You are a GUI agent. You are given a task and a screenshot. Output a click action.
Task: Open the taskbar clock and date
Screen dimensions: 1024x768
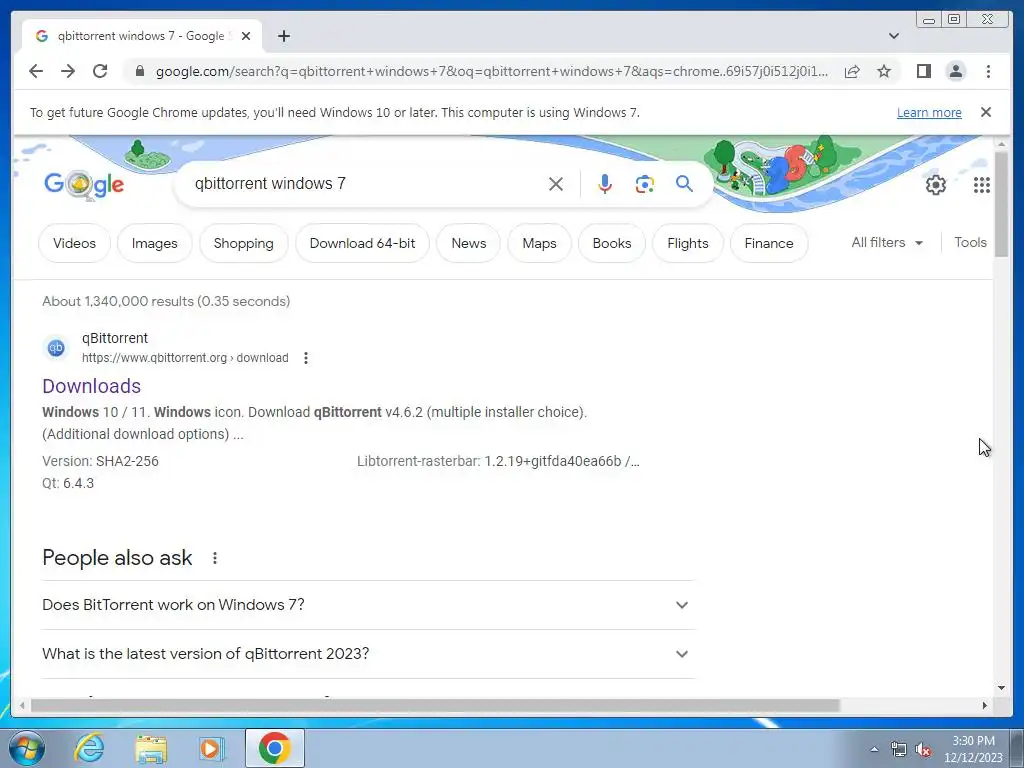(x=973, y=749)
